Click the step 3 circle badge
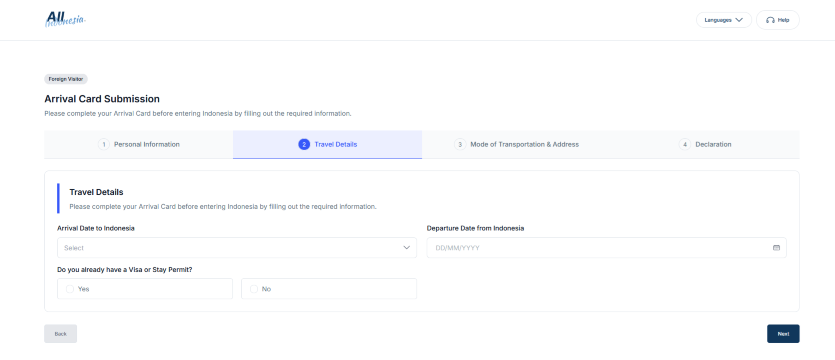This screenshot has height=360, width=835. [x=460, y=144]
